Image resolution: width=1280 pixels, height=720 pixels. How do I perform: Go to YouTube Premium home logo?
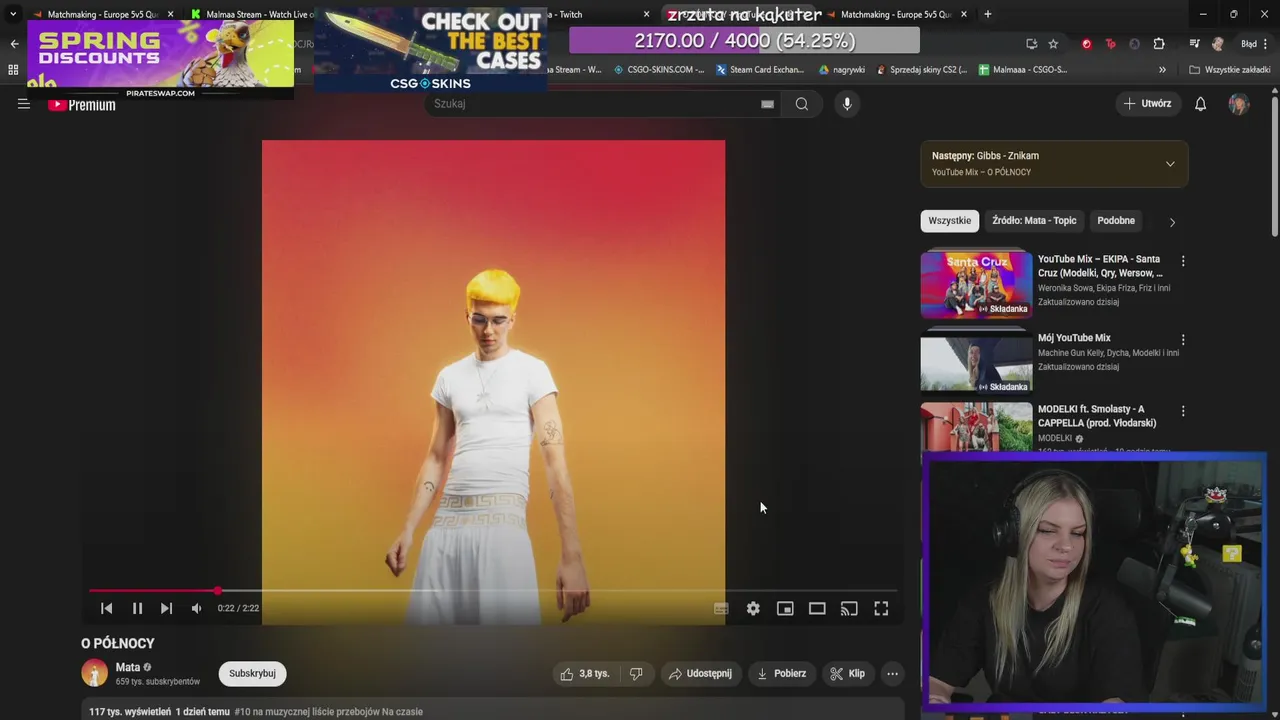tap(82, 104)
